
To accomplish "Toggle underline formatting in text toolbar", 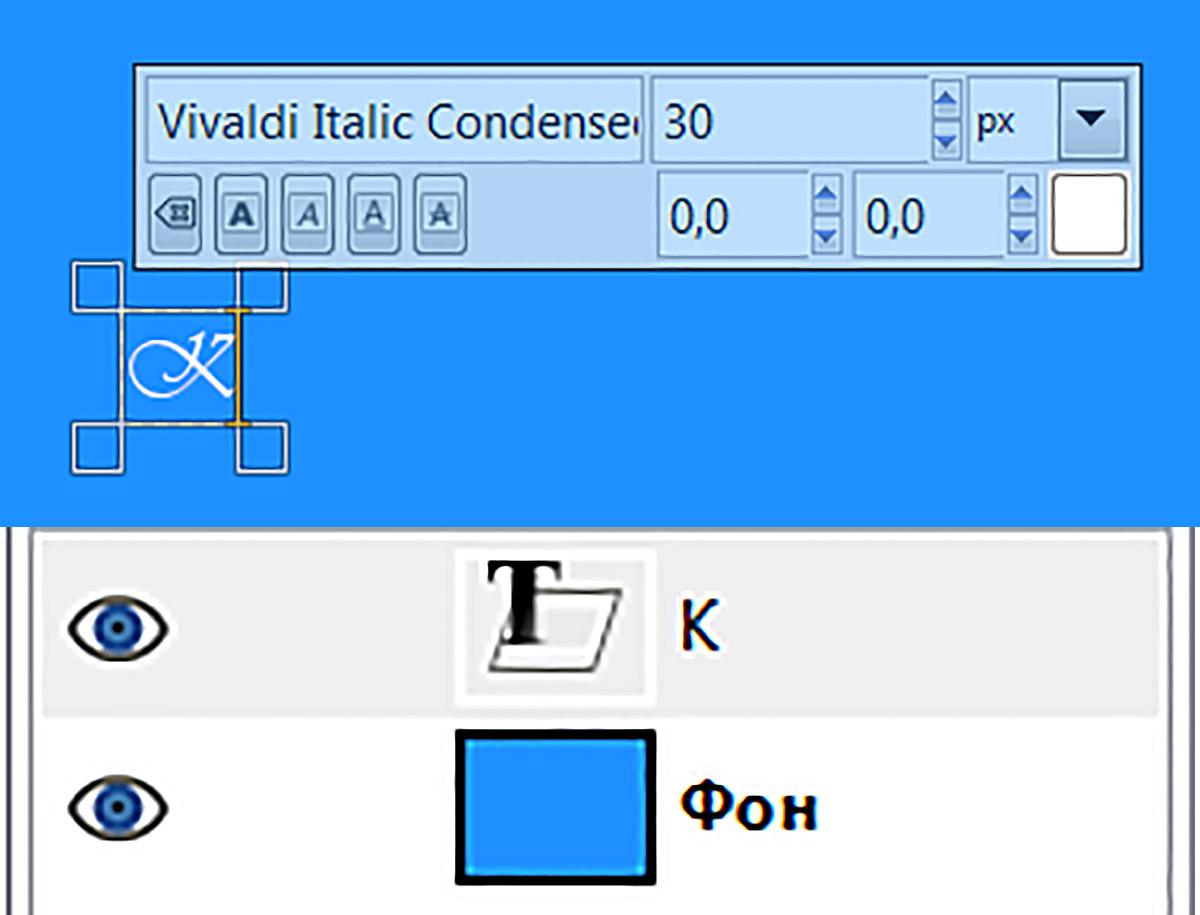I will point(374,214).
